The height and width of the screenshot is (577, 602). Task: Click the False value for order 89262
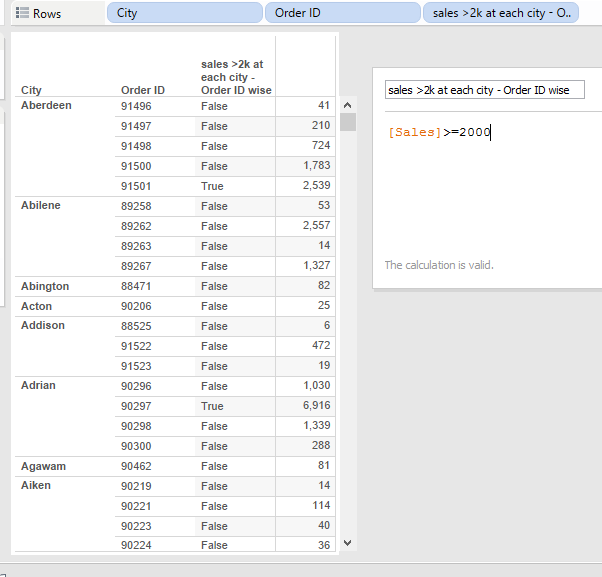coord(214,226)
